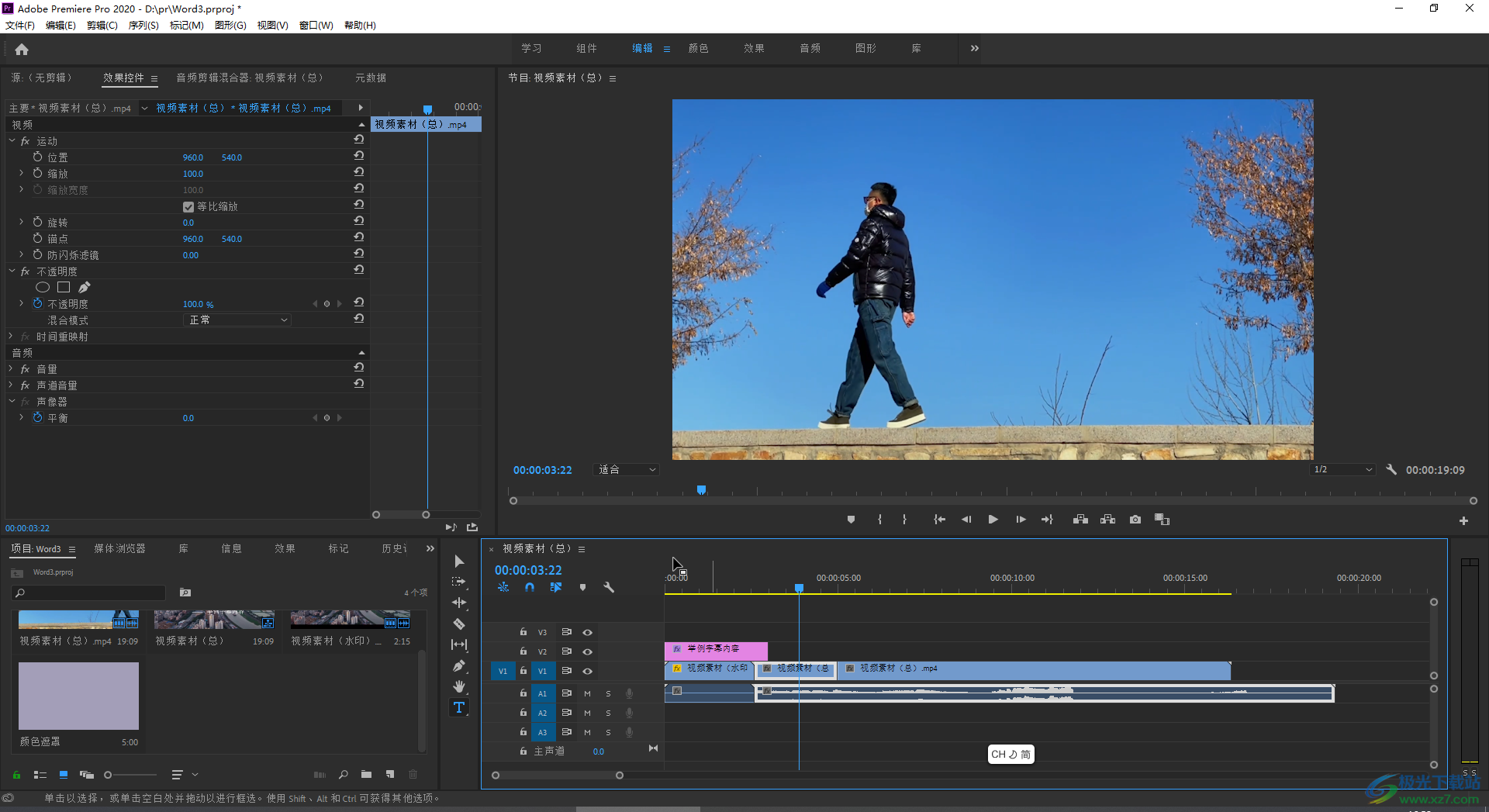Expand the Scale 缩放 parameter
This screenshot has width=1489, height=812.
21,173
